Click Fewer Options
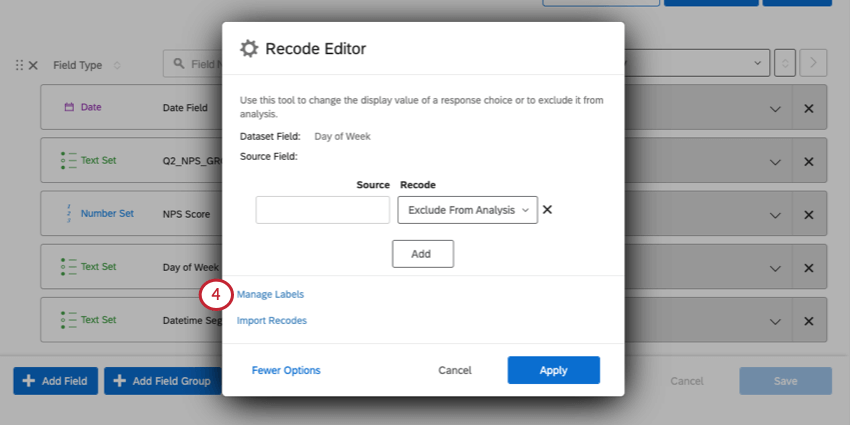The height and width of the screenshot is (425, 850). click(286, 370)
